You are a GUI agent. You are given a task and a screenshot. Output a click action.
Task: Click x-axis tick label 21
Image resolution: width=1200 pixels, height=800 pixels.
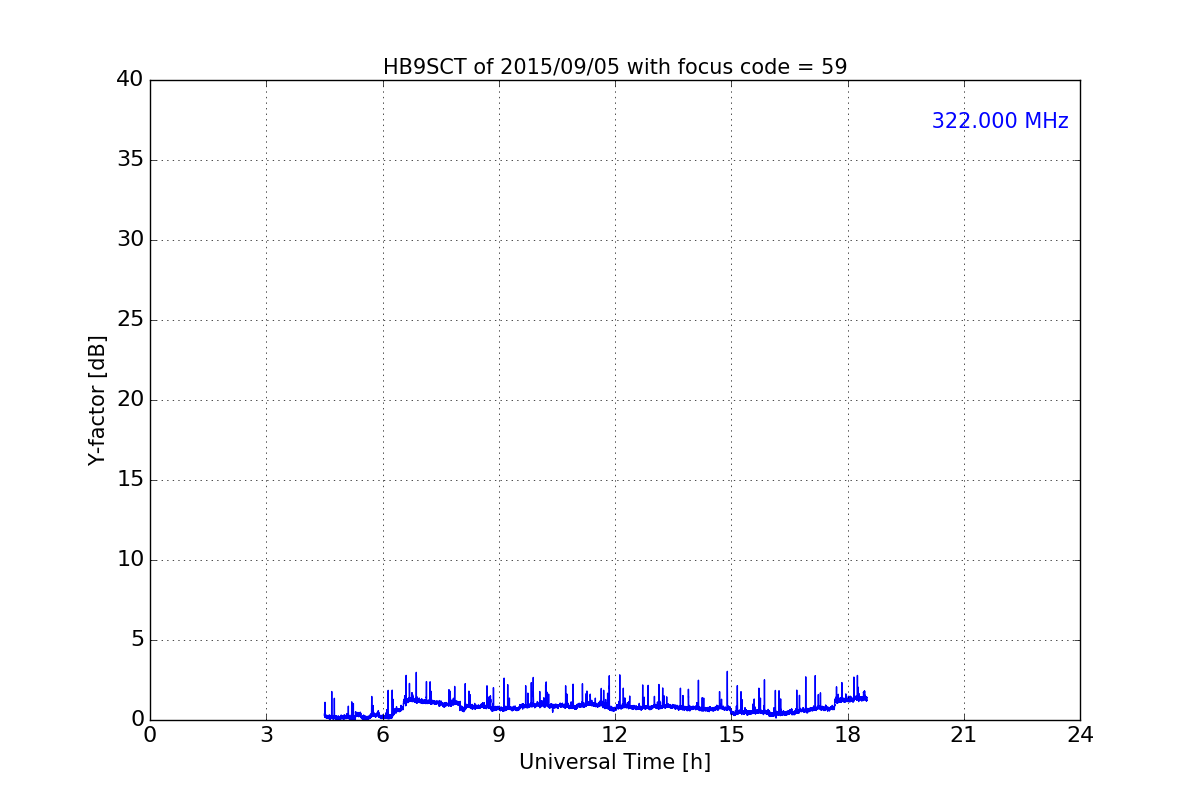coord(964,735)
